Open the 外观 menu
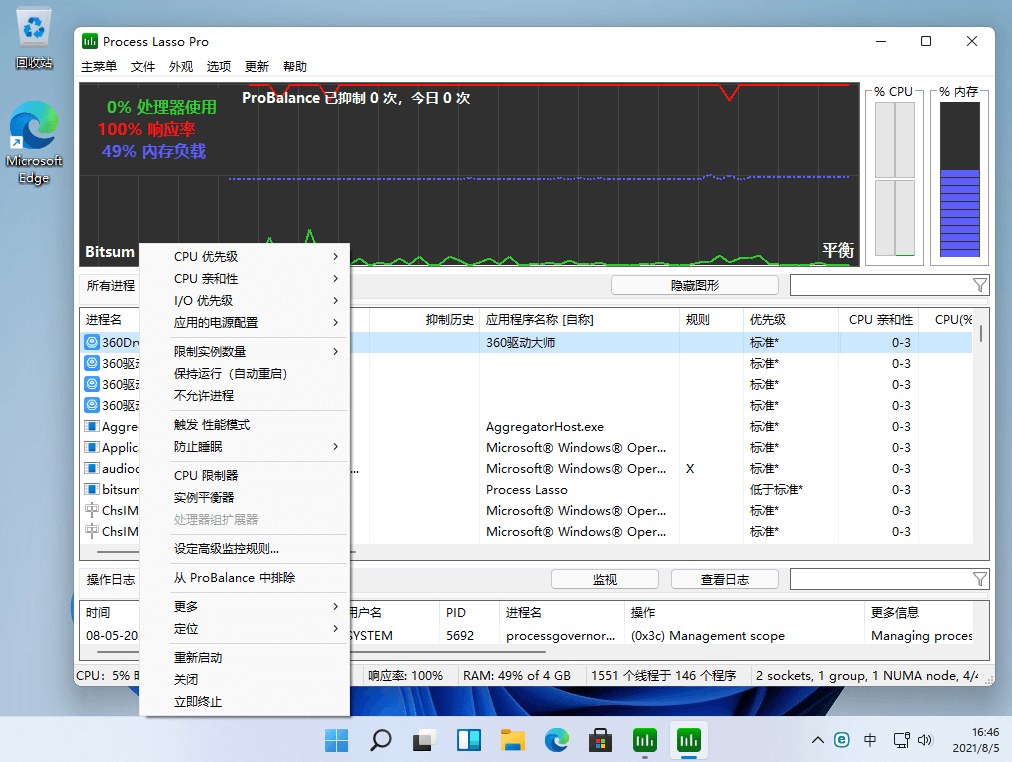This screenshot has width=1012, height=762. coord(181,66)
